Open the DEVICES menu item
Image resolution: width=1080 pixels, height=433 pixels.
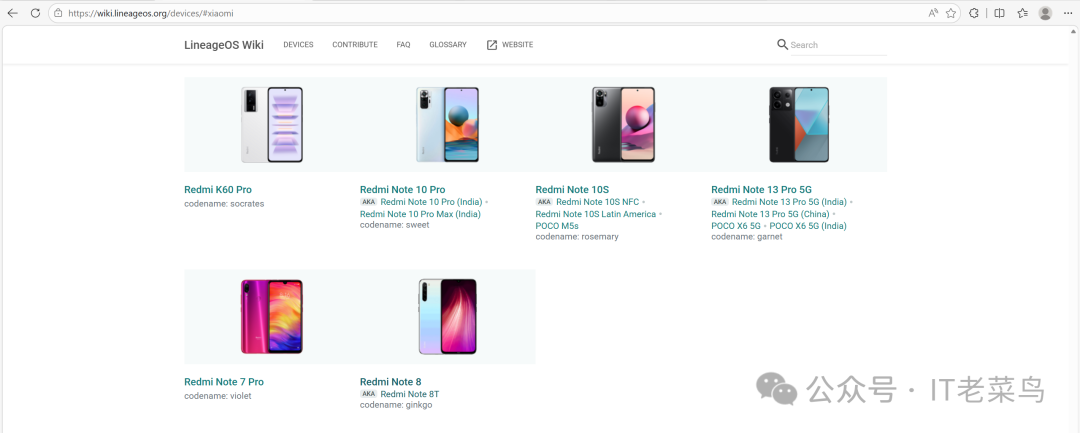pos(298,45)
